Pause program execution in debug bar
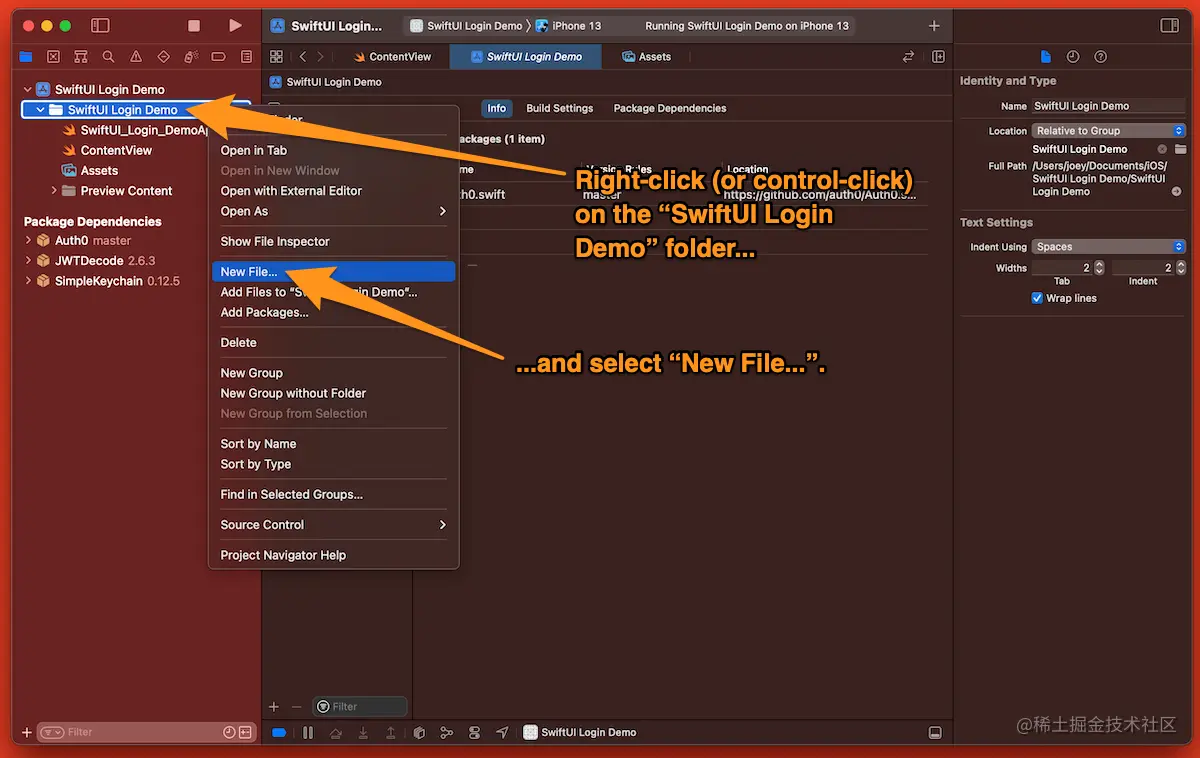This screenshot has height=758, width=1200. click(308, 732)
